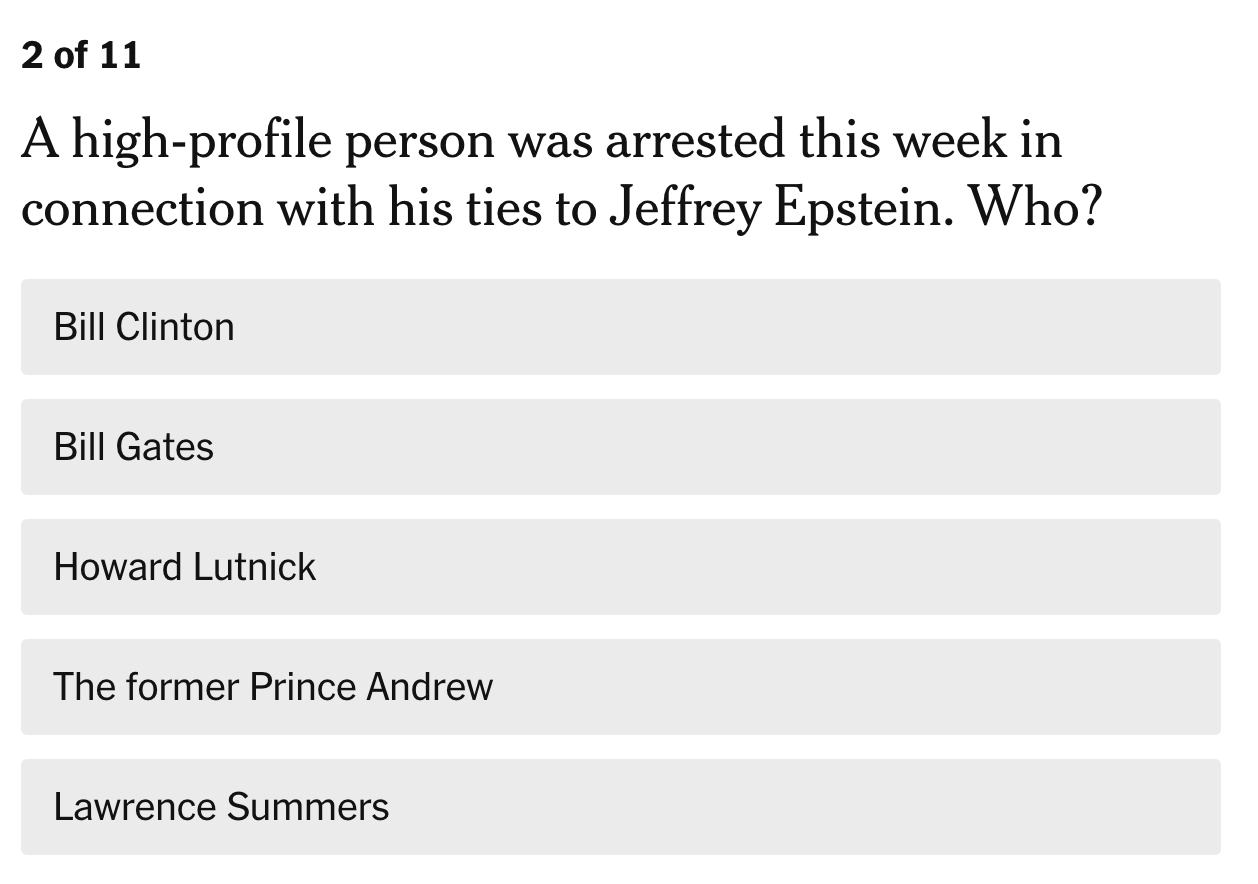Click the question counter above the heading
The height and width of the screenshot is (884, 1258).
pyautogui.click(x=81, y=55)
